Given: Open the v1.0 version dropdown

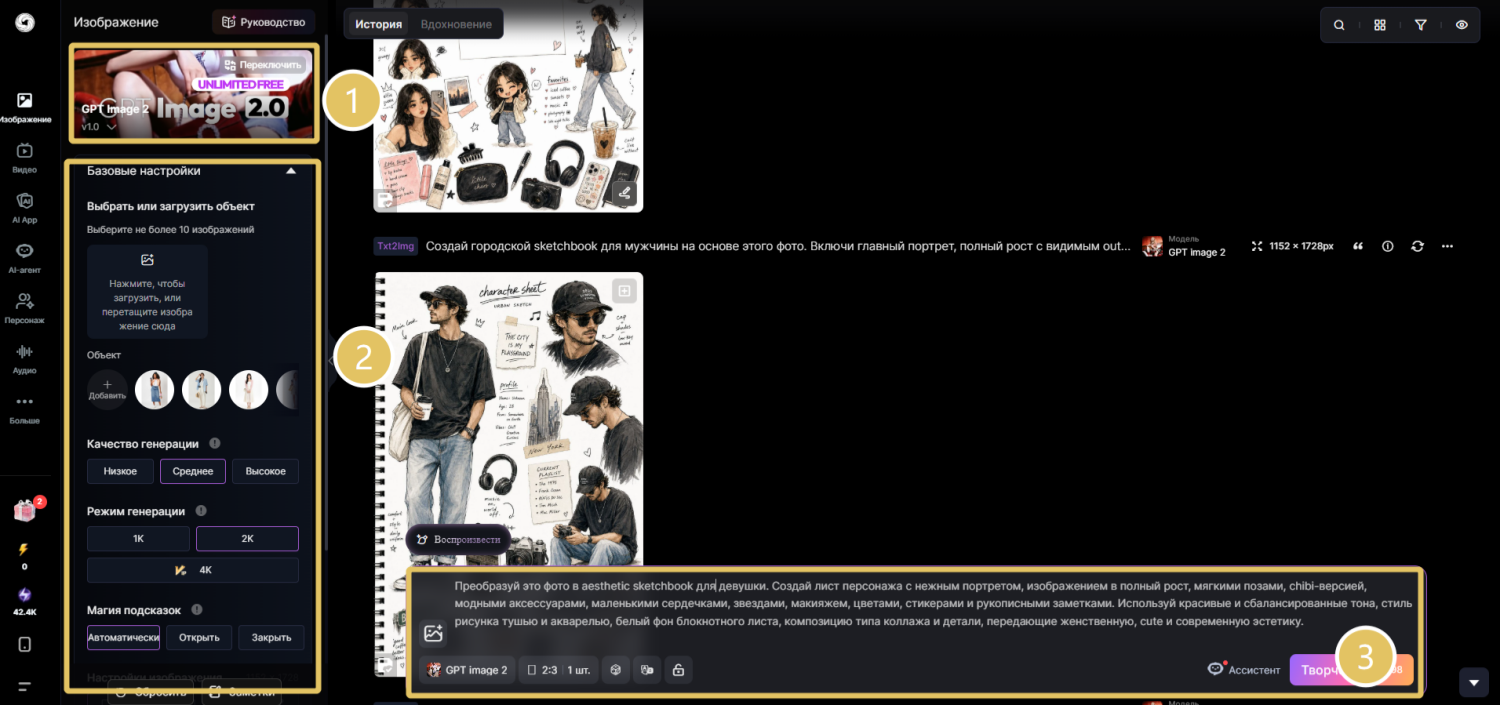Looking at the screenshot, I should 99,127.
